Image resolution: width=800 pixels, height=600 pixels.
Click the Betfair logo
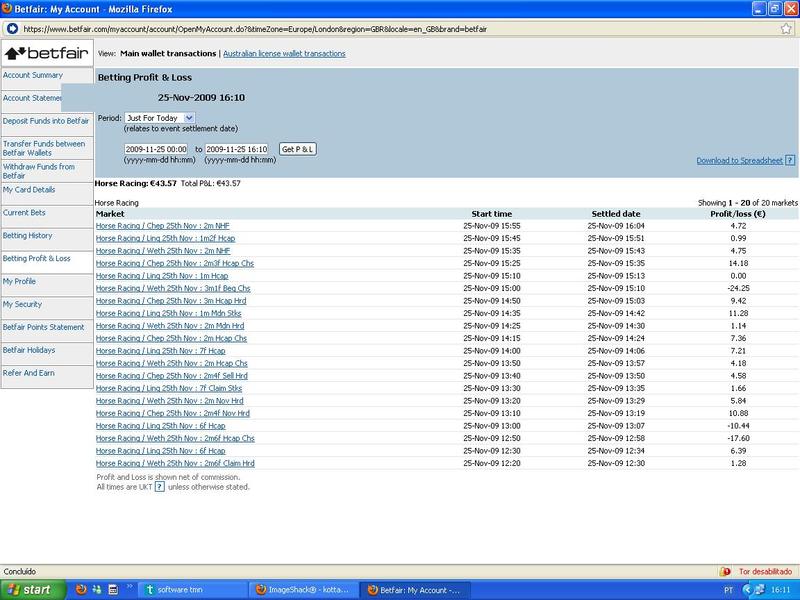pos(47,53)
